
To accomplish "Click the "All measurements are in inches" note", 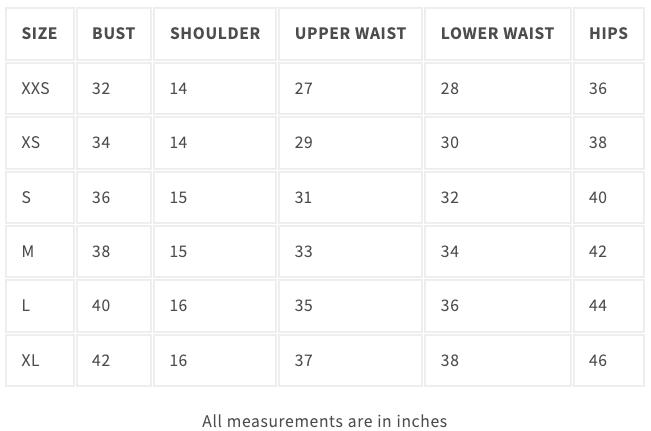I will [324, 421].
